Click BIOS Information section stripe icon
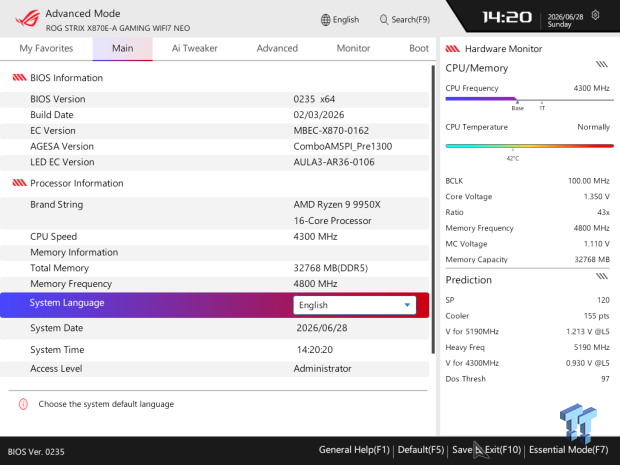This screenshot has width=620, height=465. coord(19,78)
